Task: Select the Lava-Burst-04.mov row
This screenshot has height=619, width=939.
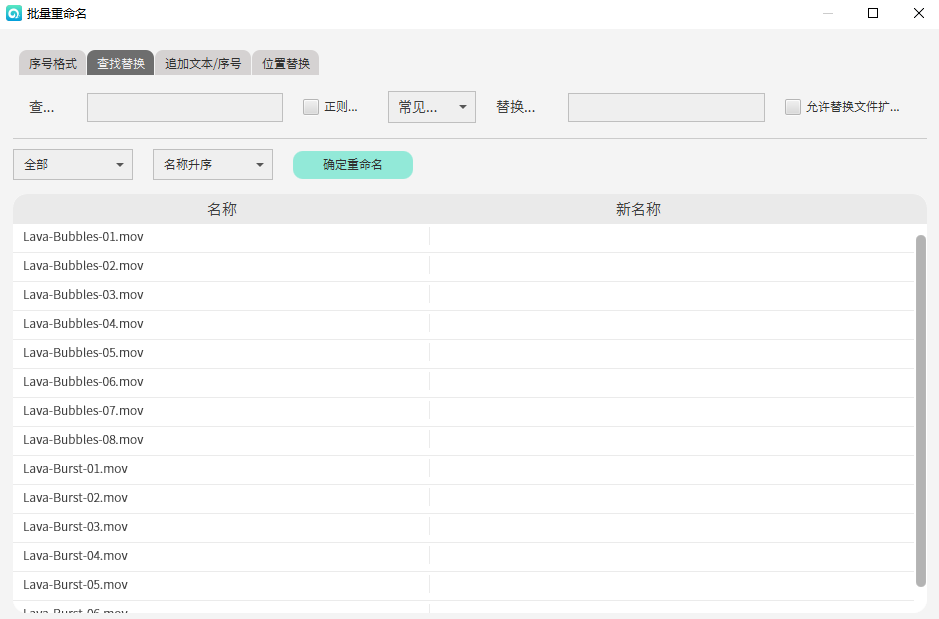Action: (464, 556)
